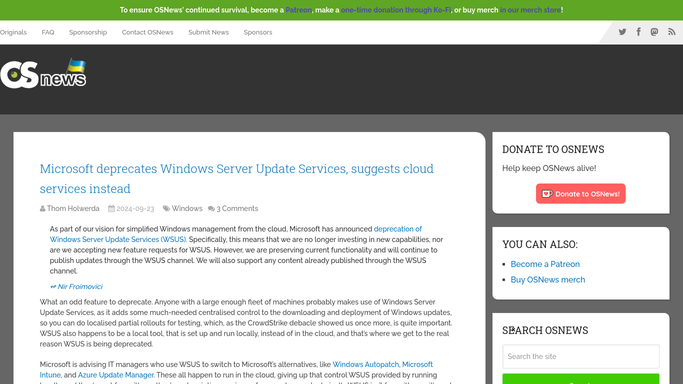The height and width of the screenshot is (384, 683).
Task: Go to Contact OSNews page
Action: (147, 32)
